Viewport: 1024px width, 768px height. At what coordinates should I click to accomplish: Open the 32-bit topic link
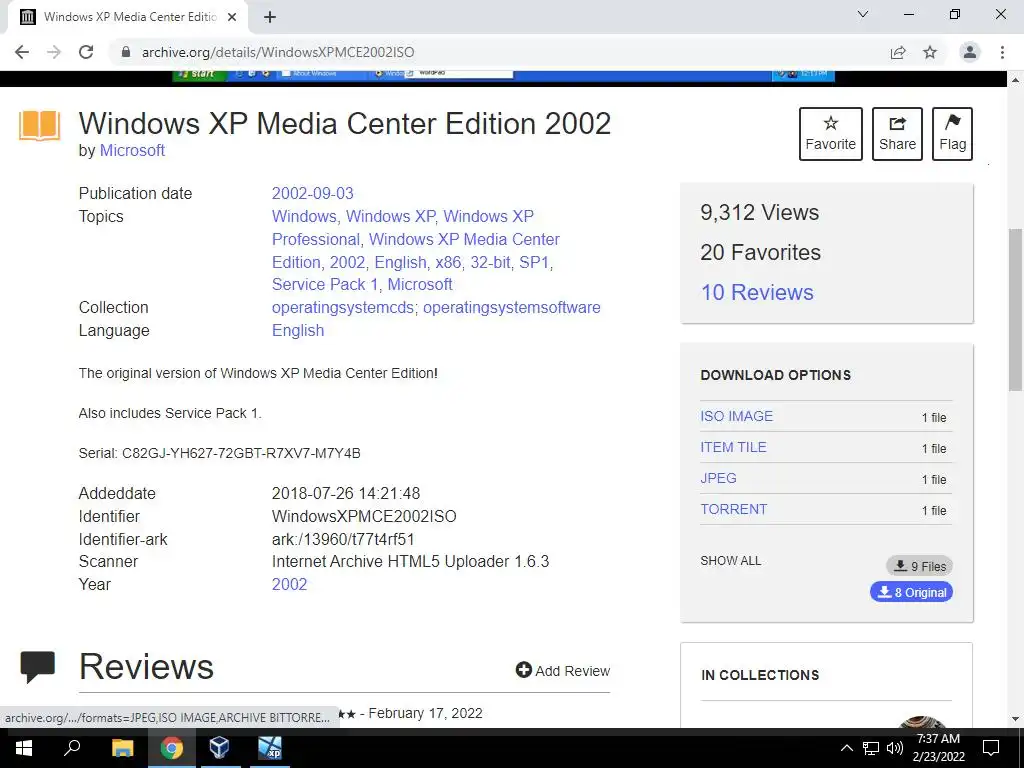tap(490, 262)
